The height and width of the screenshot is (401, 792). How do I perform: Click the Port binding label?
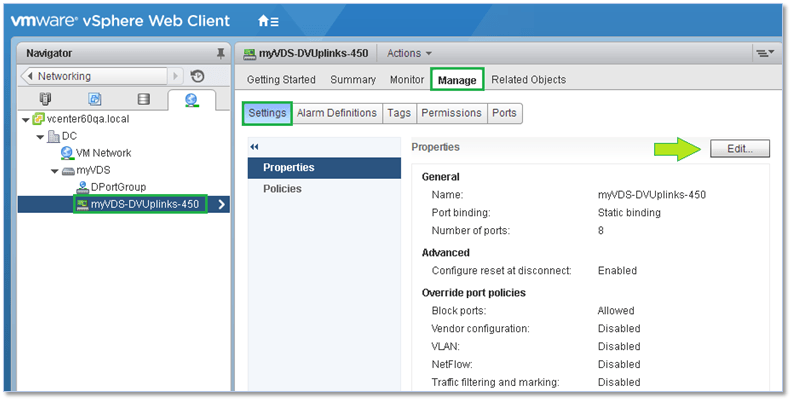point(461,213)
